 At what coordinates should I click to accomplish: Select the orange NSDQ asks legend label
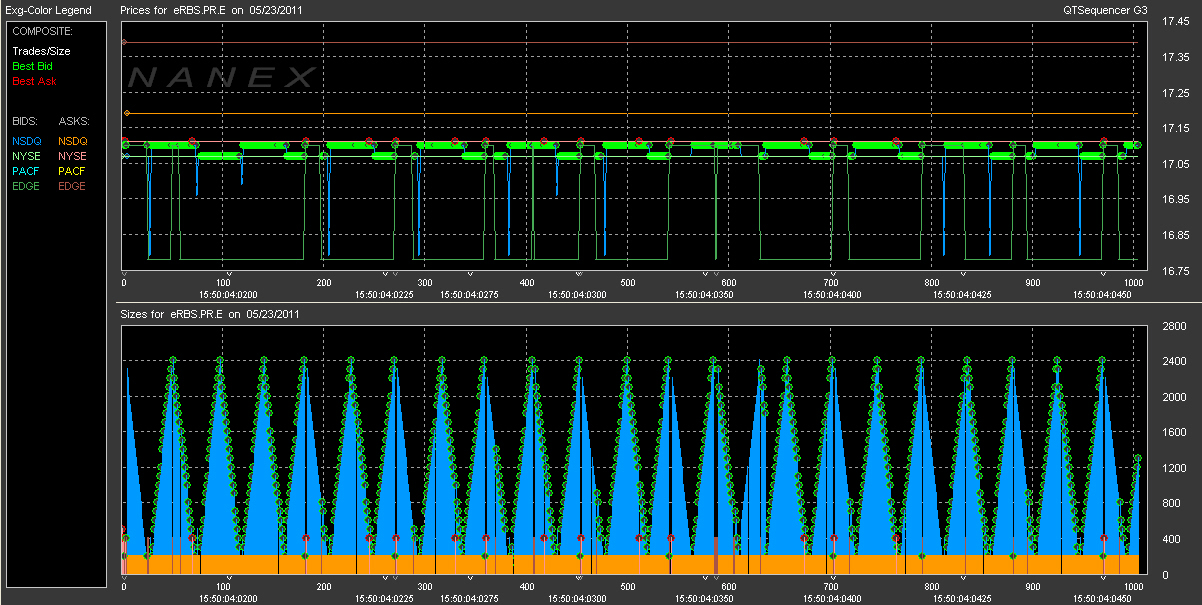[x=73, y=141]
